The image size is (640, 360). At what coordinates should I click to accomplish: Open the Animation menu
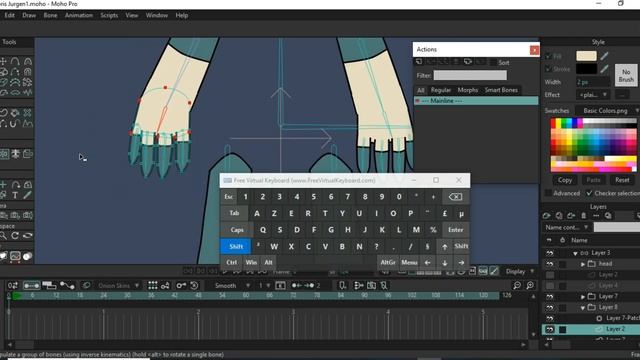pyautogui.click(x=79, y=15)
